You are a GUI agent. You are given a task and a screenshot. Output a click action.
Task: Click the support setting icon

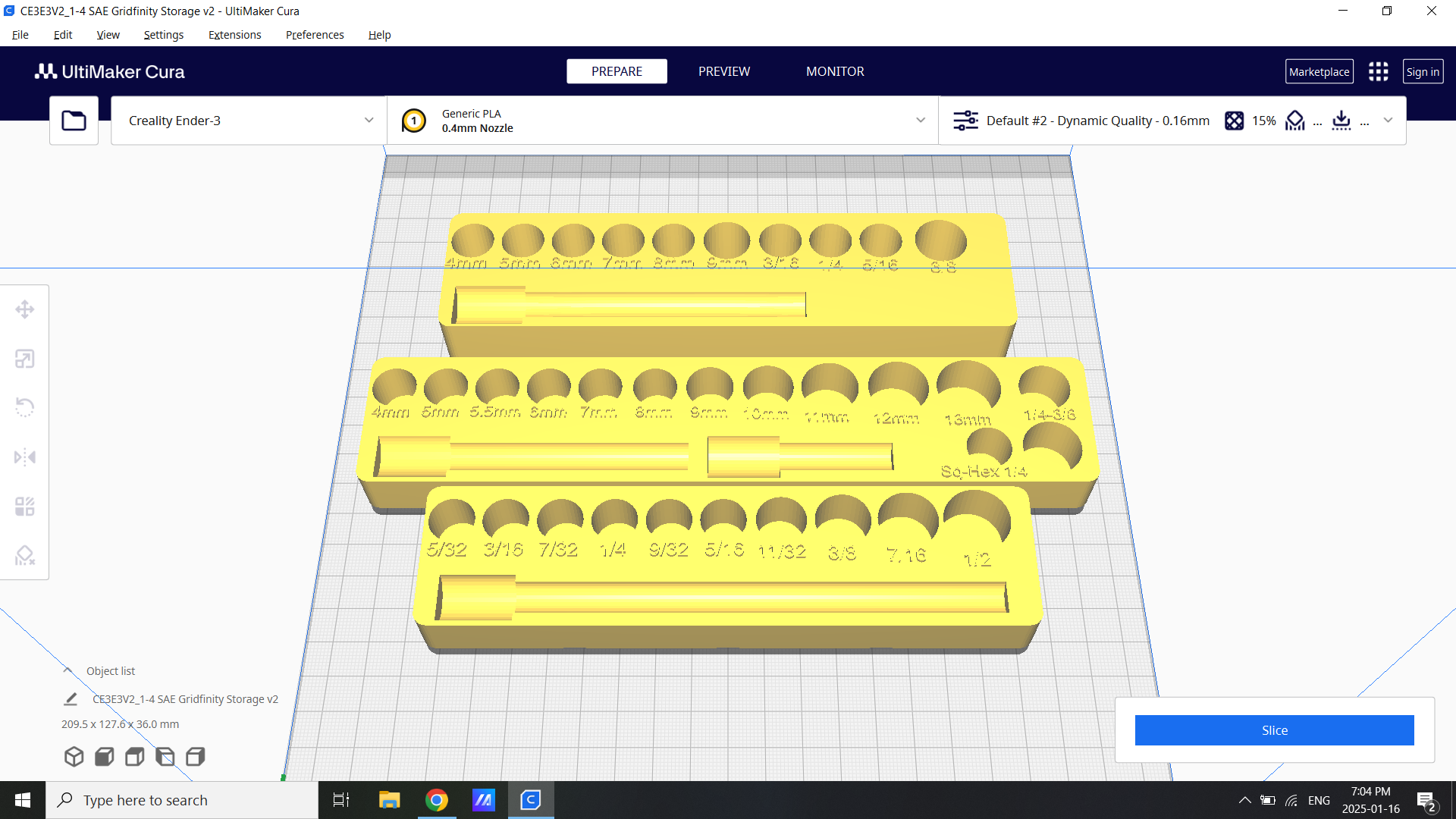1295,121
